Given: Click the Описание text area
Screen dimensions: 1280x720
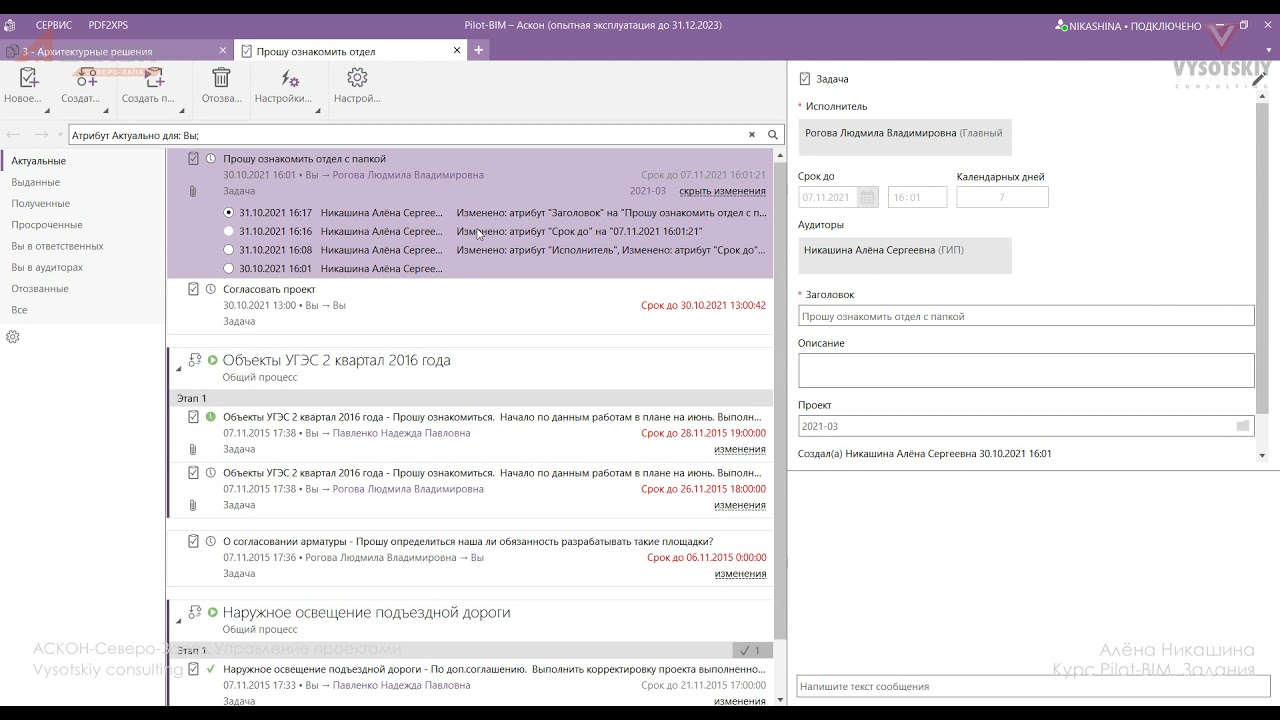Looking at the screenshot, I should click(x=1026, y=370).
